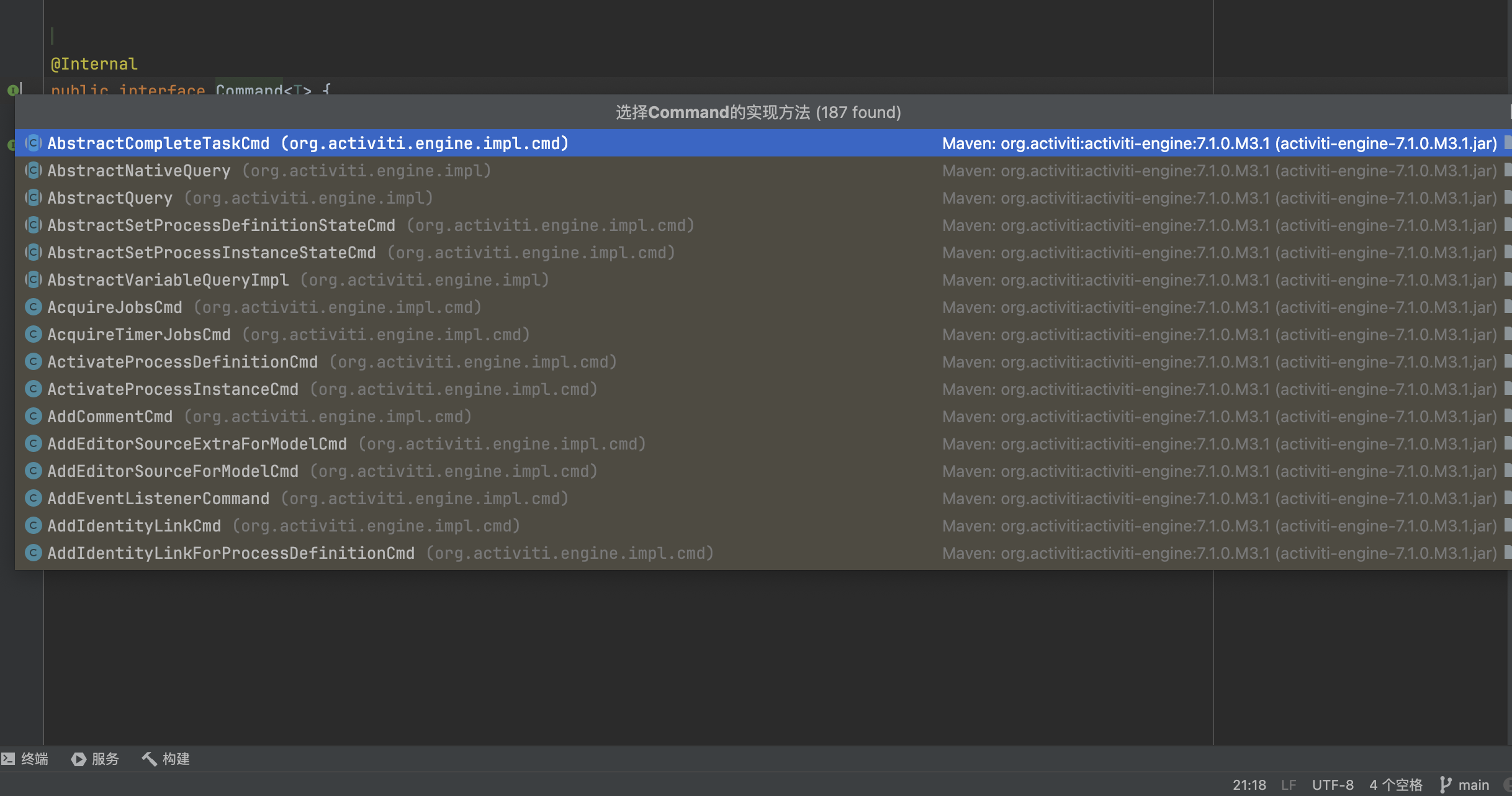
Task: Click the abstract class icon beside AbstractNativeQuery
Action: coord(33,170)
